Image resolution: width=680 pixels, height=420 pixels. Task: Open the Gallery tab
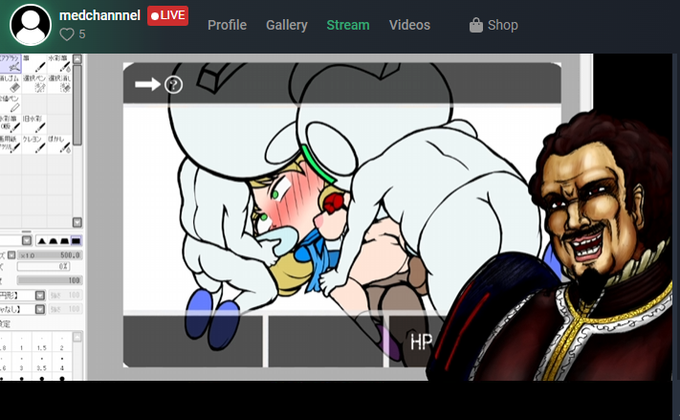pyautogui.click(x=287, y=25)
